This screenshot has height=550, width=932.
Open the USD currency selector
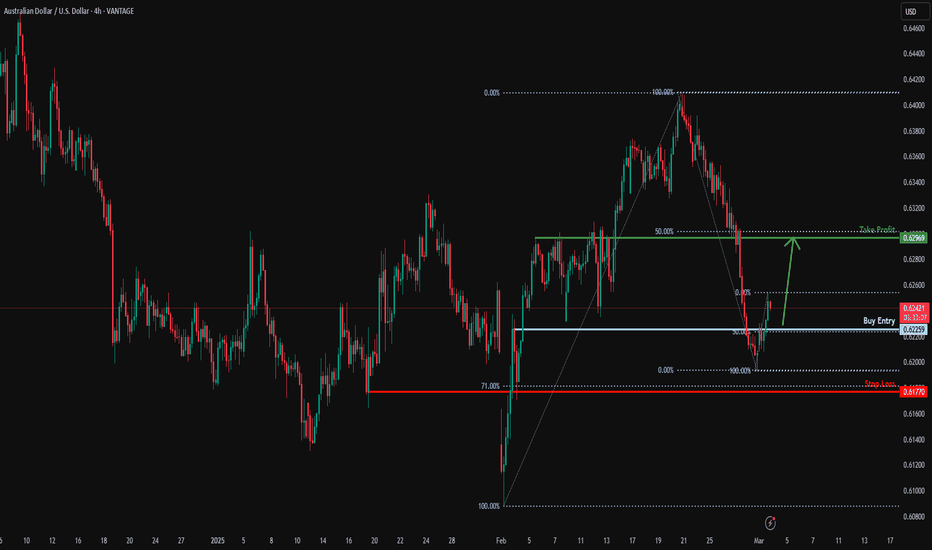click(x=914, y=11)
